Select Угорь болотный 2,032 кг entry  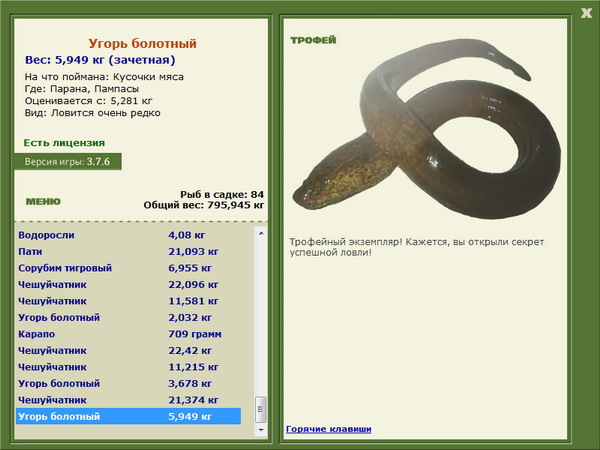129,317
